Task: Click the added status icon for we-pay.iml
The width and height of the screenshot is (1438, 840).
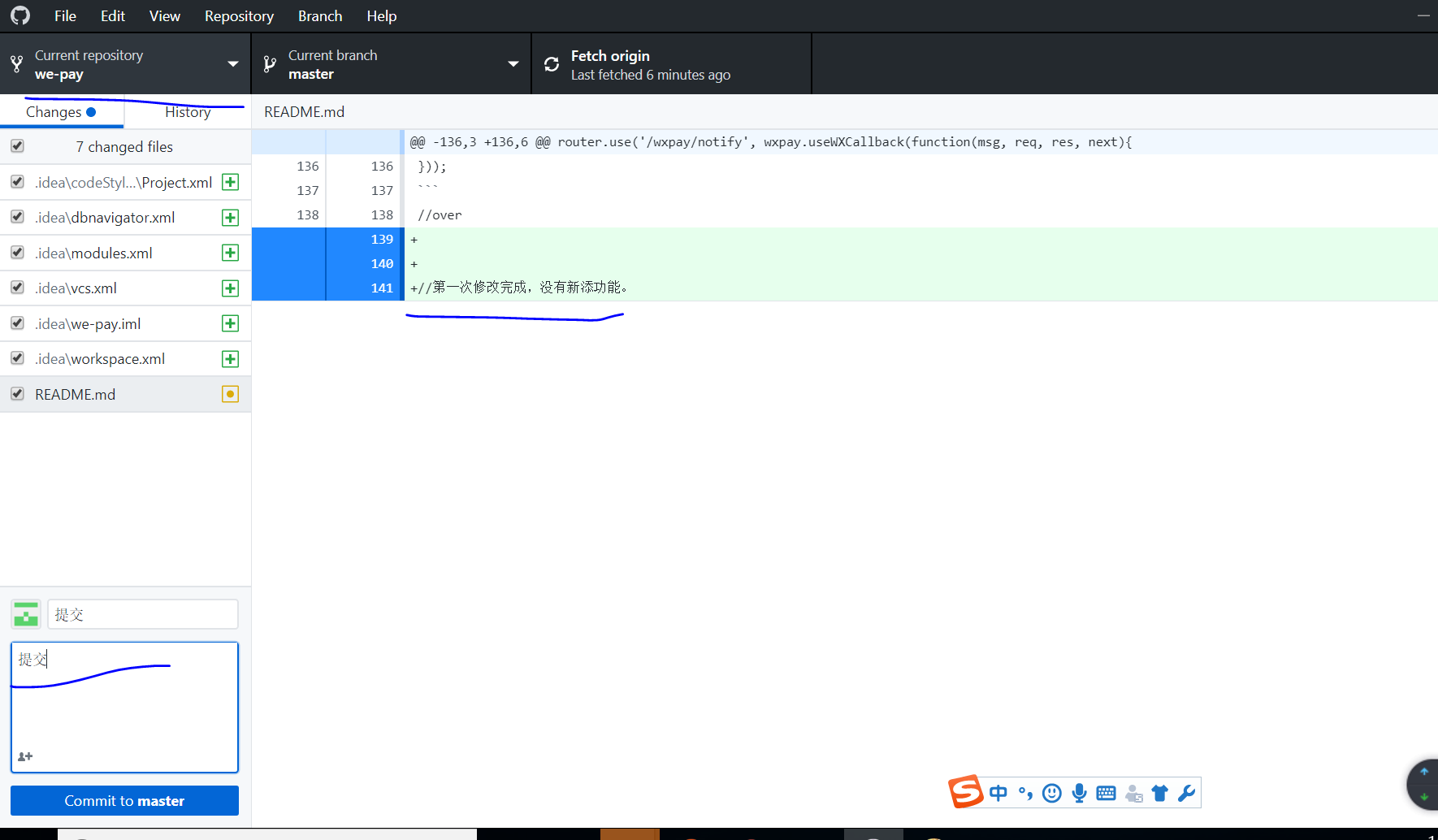Action: point(231,323)
